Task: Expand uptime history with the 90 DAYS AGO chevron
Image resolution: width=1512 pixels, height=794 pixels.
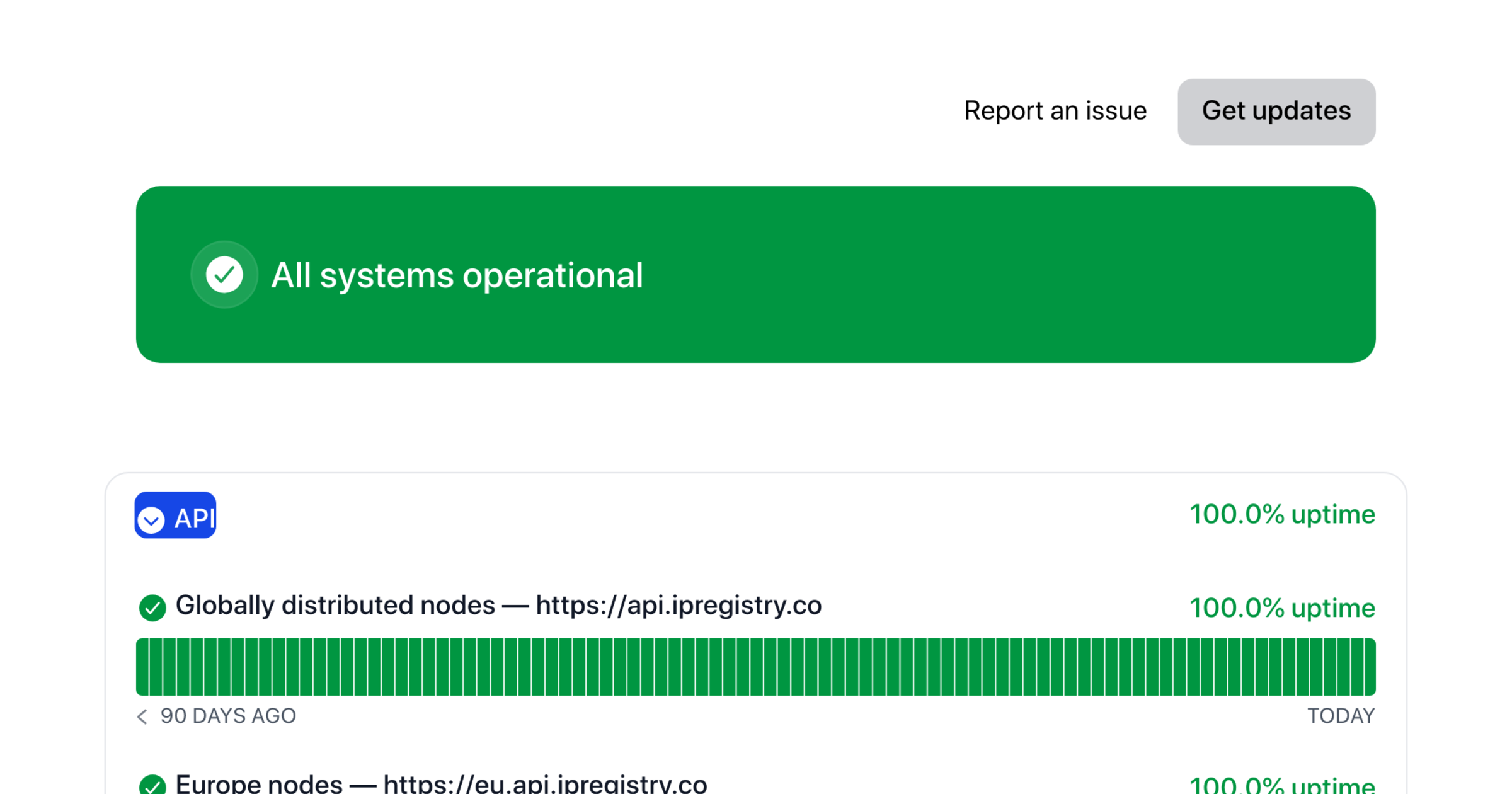Action: coord(141,716)
